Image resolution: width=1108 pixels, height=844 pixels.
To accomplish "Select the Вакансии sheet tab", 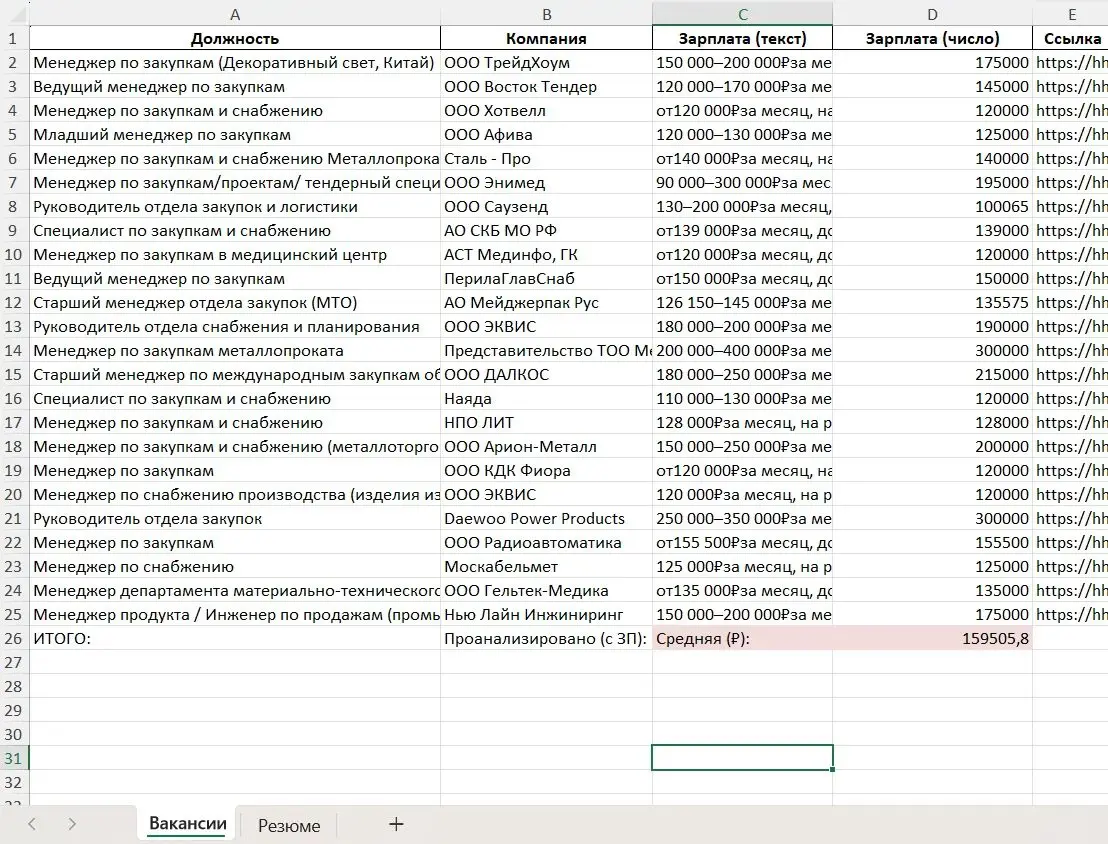I will [x=187, y=824].
